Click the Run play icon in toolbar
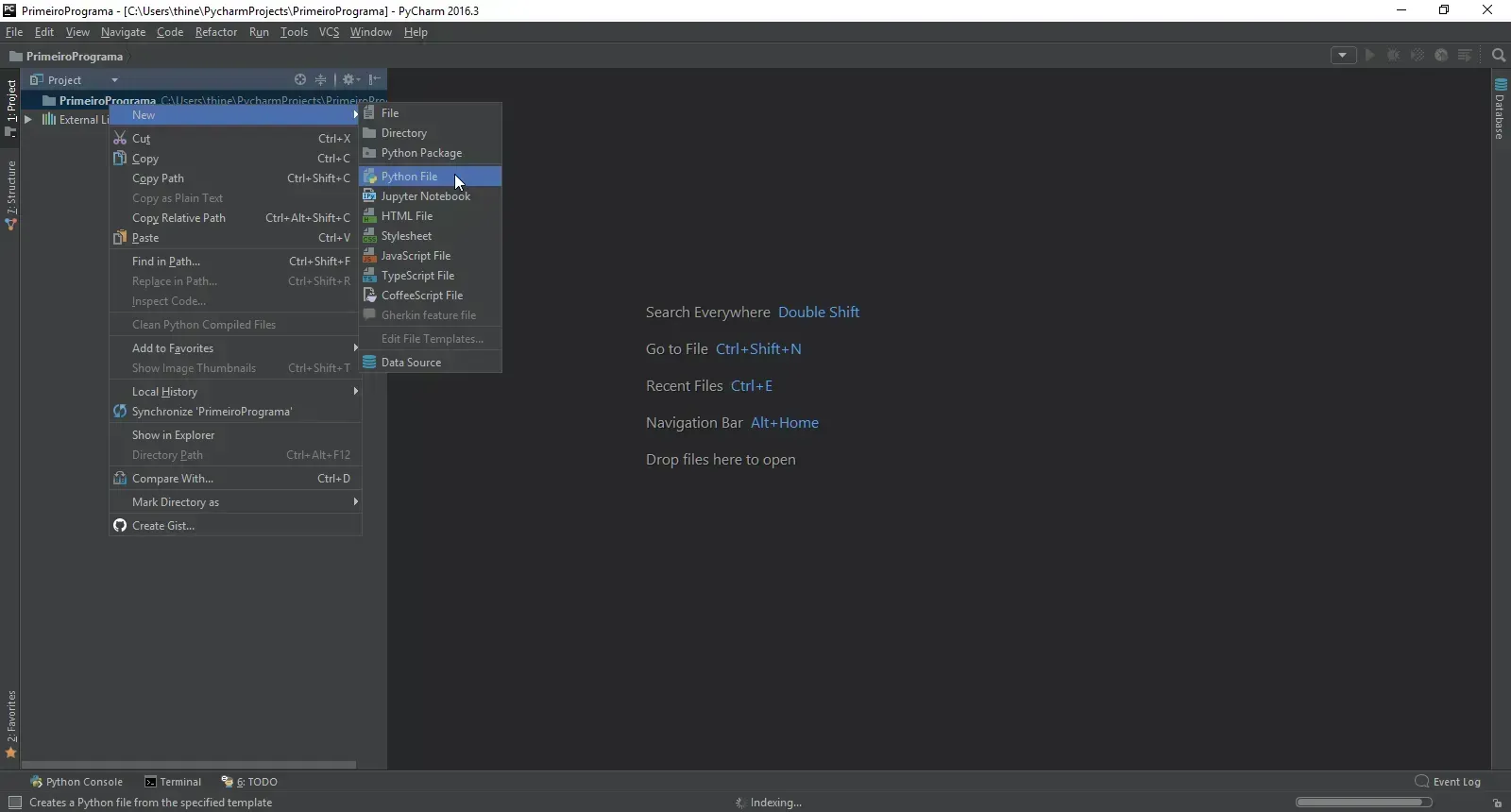1511x812 pixels. click(1370, 56)
